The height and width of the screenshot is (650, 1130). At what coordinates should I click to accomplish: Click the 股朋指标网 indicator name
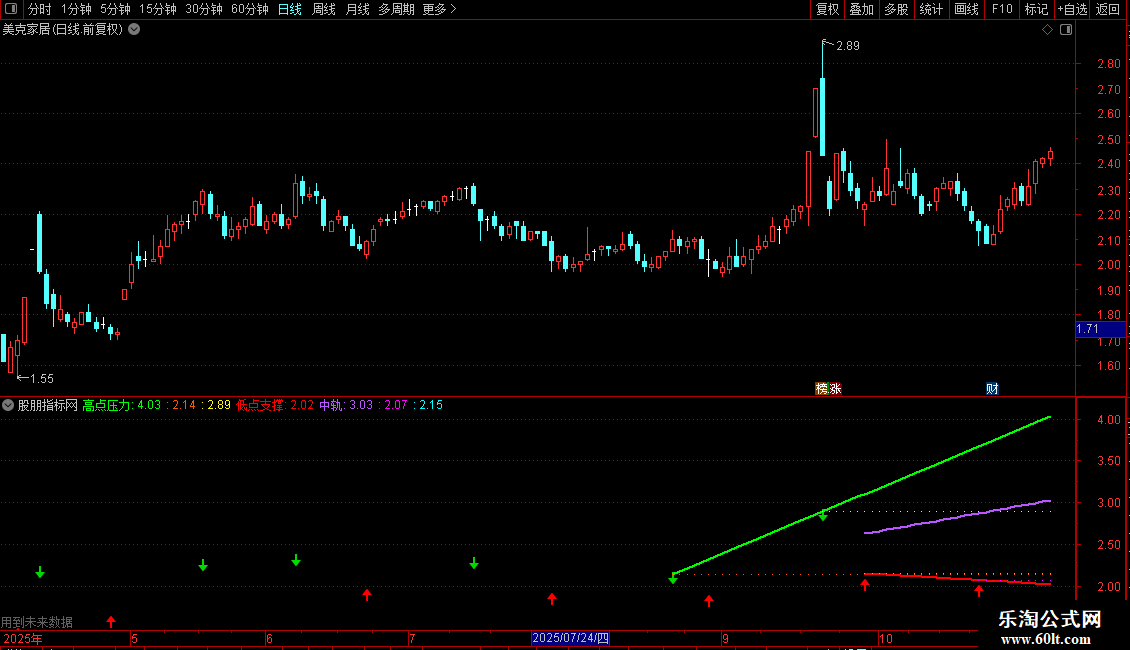(x=48, y=405)
